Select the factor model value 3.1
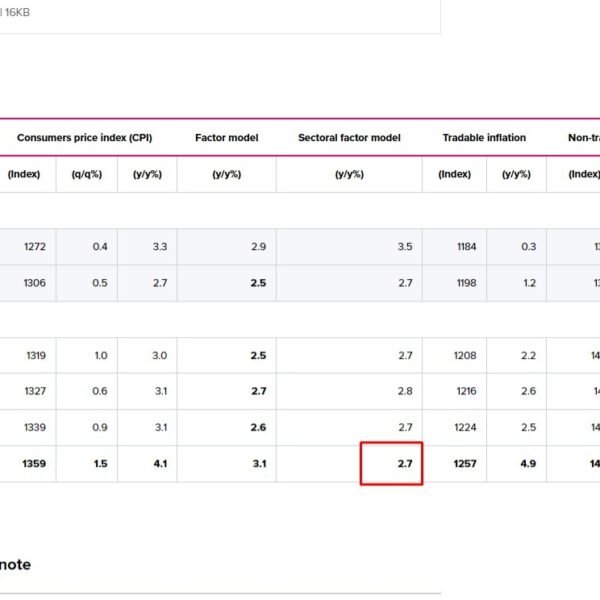The width and height of the screenshot is (600, 600). [x=259, y=464]
